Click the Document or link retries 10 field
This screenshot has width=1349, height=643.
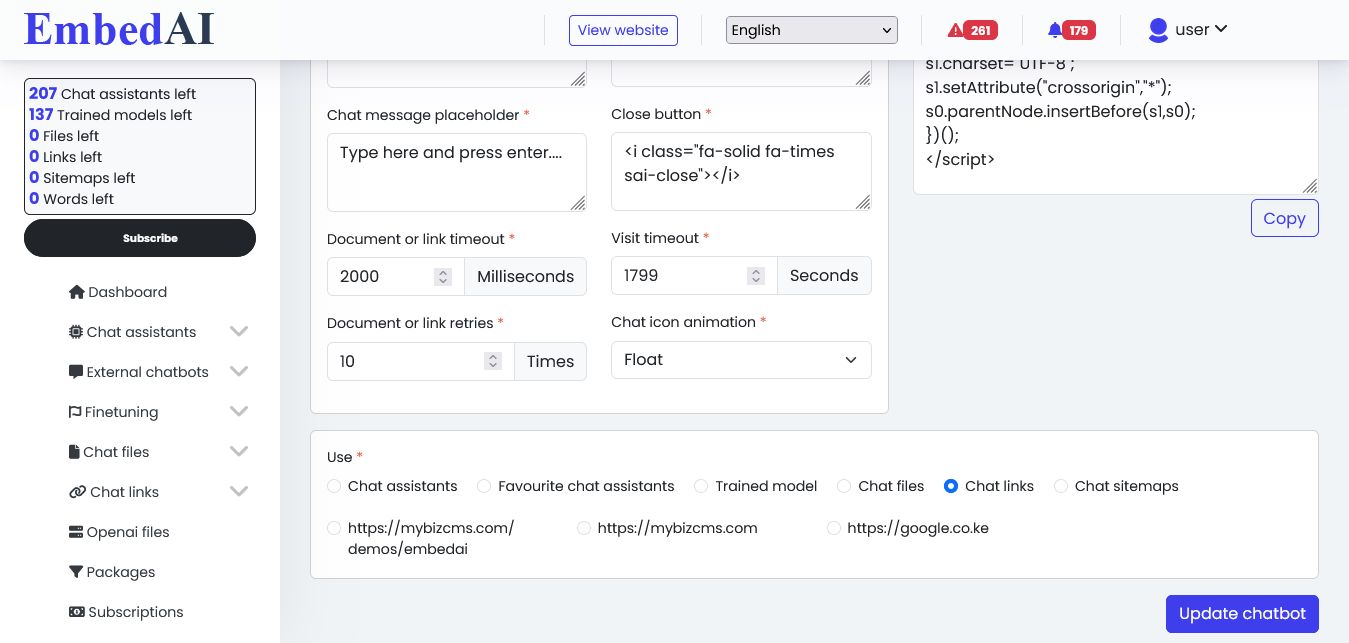pos(420,361)
